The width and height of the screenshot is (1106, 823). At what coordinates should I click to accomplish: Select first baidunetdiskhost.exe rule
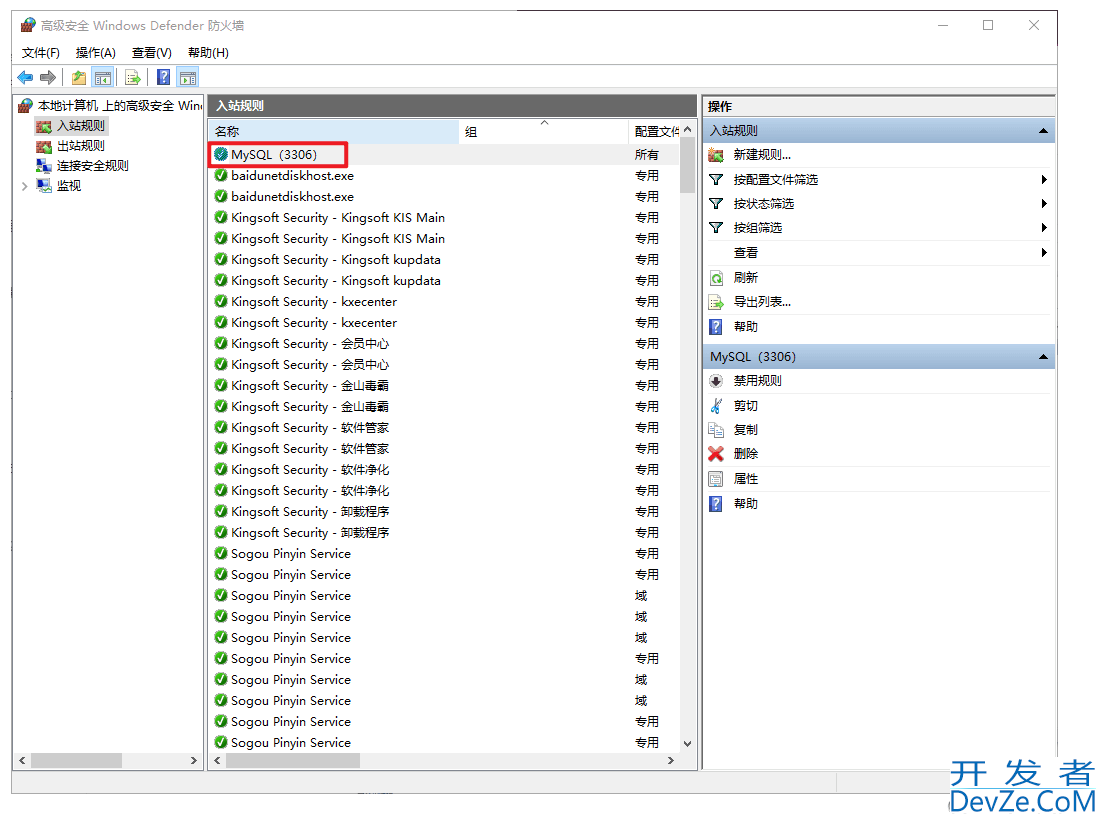coord(444,176)
